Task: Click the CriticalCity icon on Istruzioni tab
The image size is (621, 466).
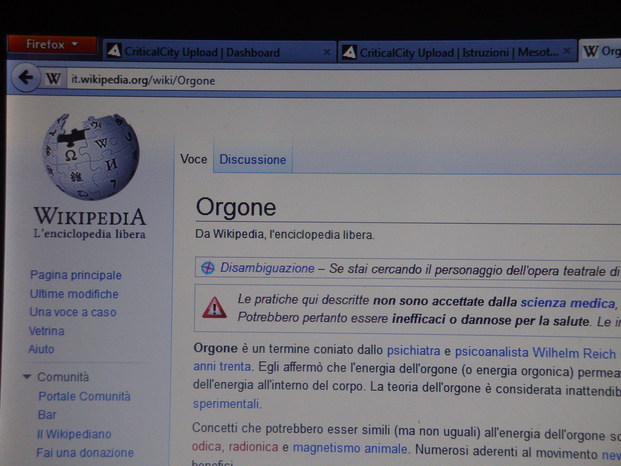Action: pos(349,51)
